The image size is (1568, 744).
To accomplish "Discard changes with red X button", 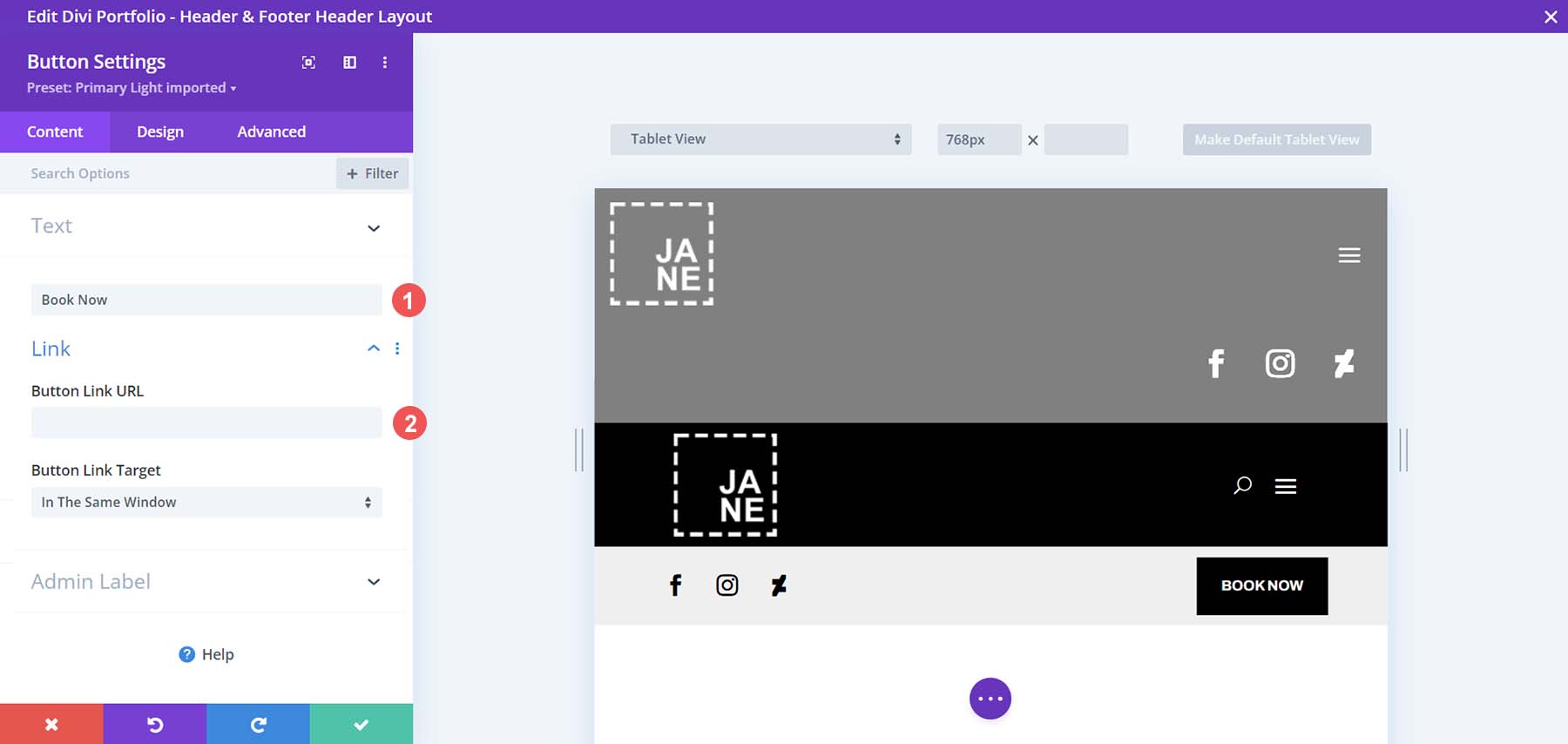I will click(x=51, y=724).
